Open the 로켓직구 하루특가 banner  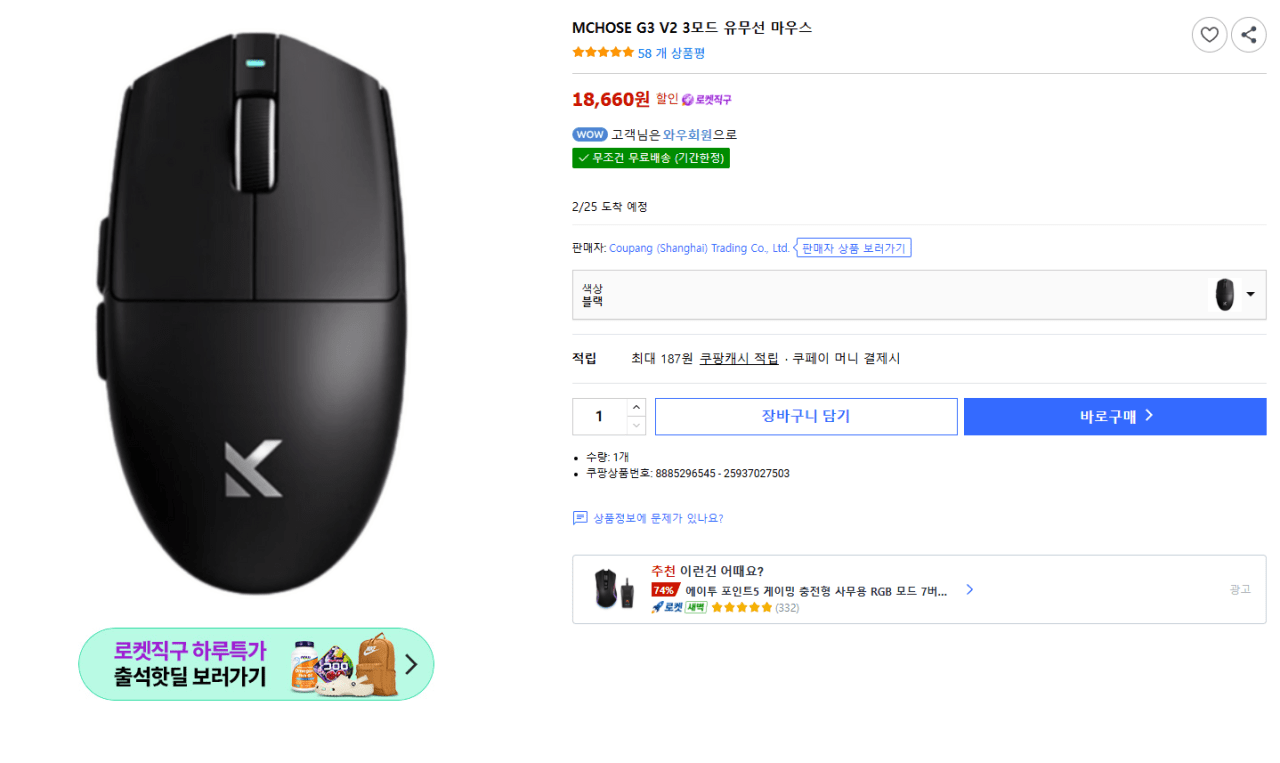pos(256,664)
